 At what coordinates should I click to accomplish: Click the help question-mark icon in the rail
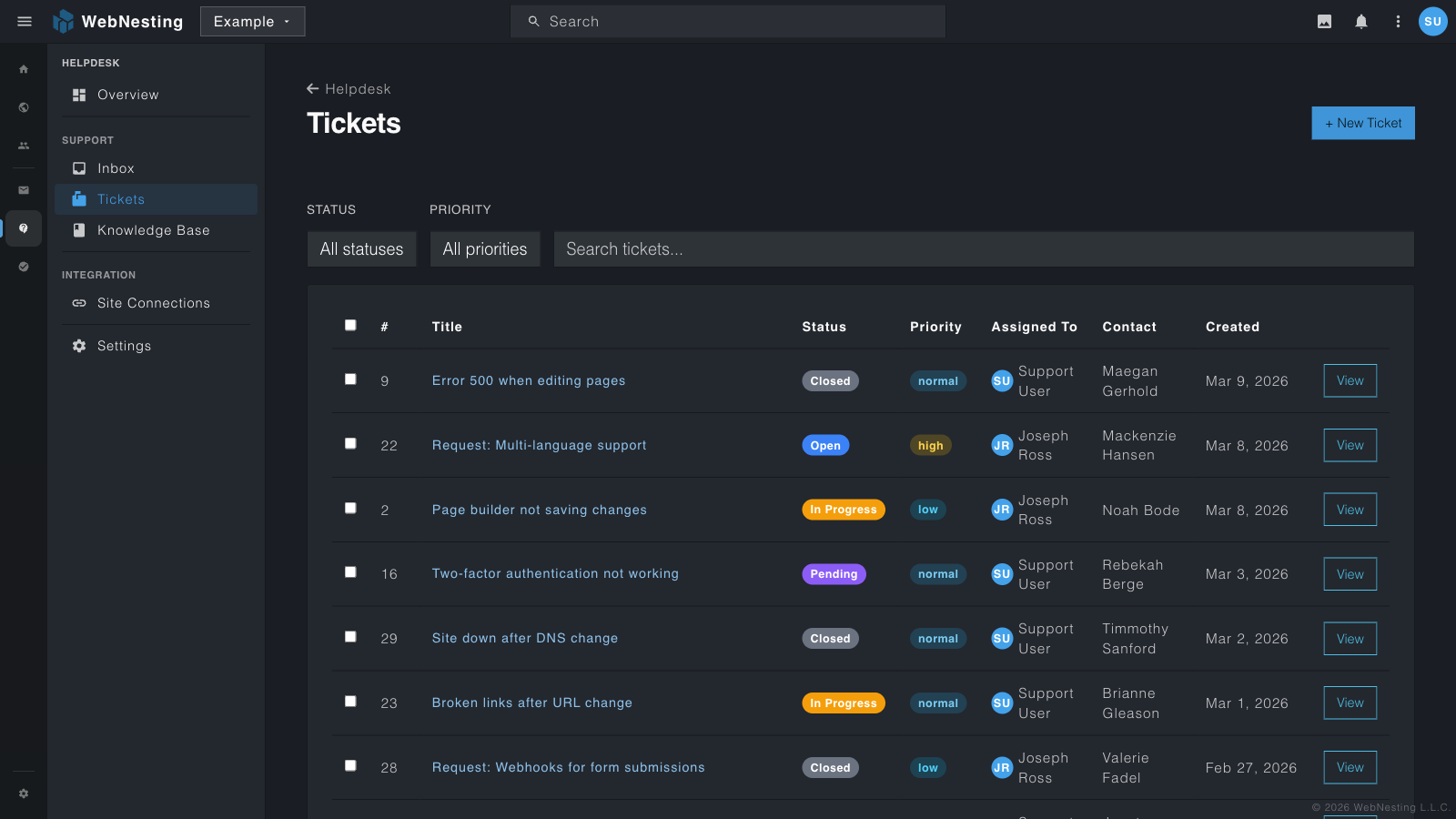tap(24, 228)
